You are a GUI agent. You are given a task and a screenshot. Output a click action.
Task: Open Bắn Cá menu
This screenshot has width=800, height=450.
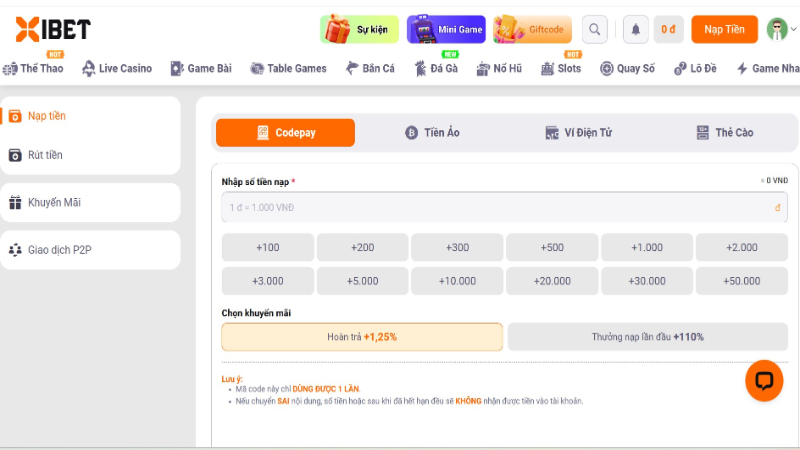click(x=370, y=68)
